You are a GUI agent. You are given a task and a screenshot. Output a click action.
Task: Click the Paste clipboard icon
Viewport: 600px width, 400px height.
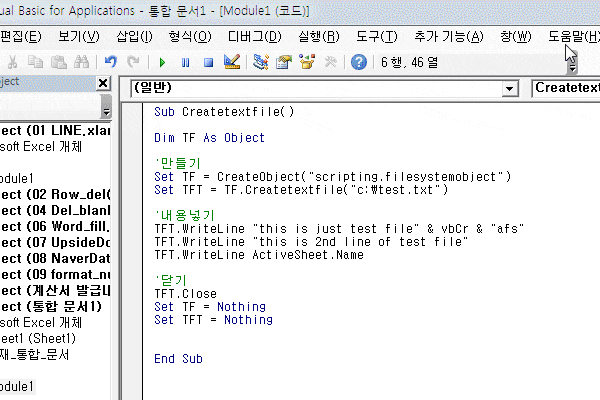[x=59, y=62]
